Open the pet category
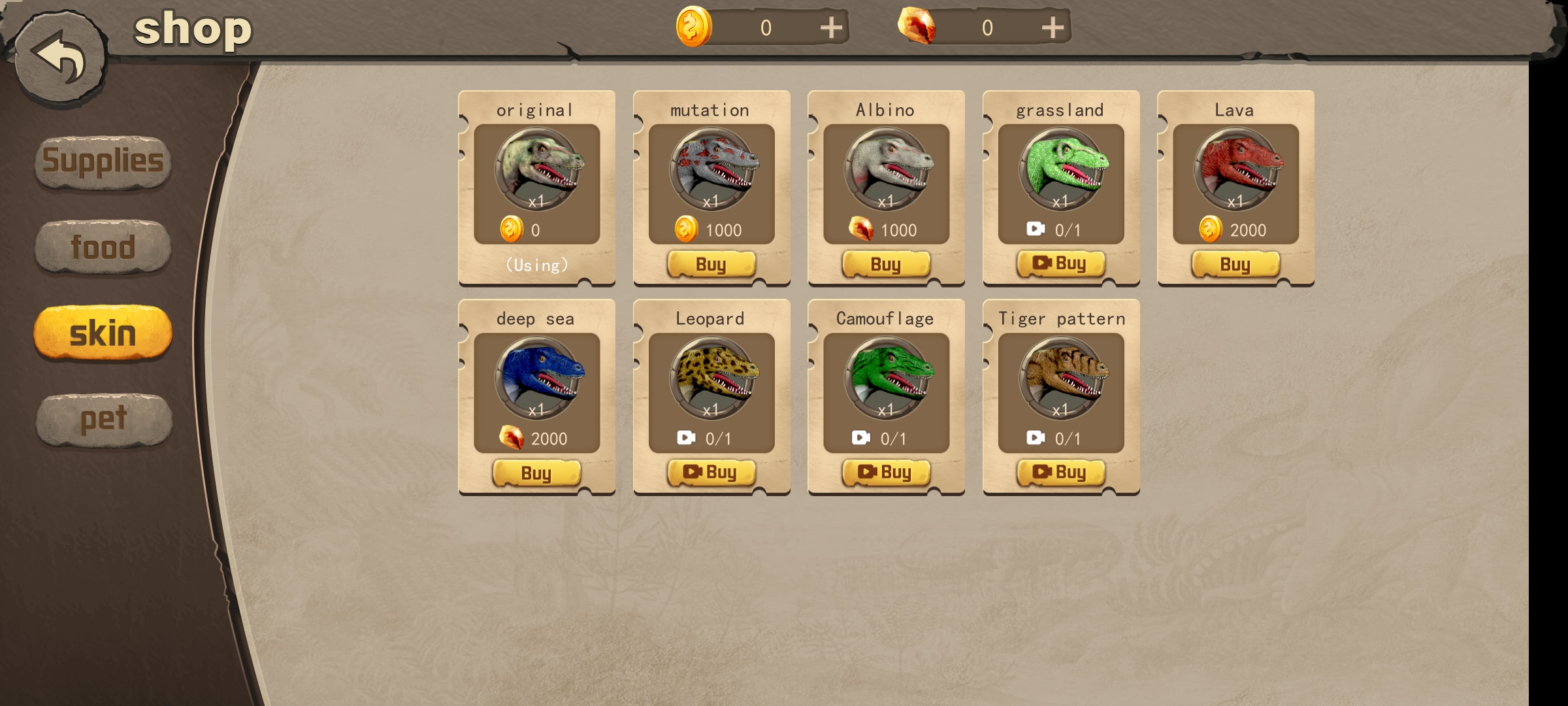The image size is (1568, 706). 104,419
